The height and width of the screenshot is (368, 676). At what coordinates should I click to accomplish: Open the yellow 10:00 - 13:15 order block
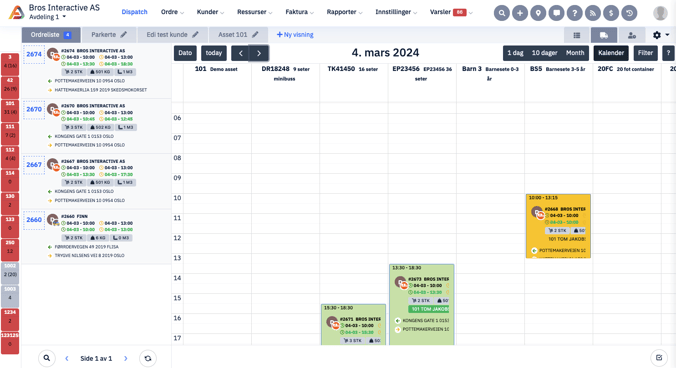tap(558, 226)
